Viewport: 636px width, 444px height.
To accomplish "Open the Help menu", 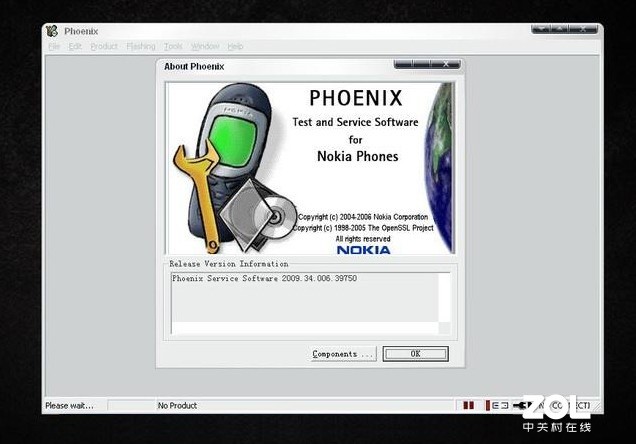I will coord(235,46).
